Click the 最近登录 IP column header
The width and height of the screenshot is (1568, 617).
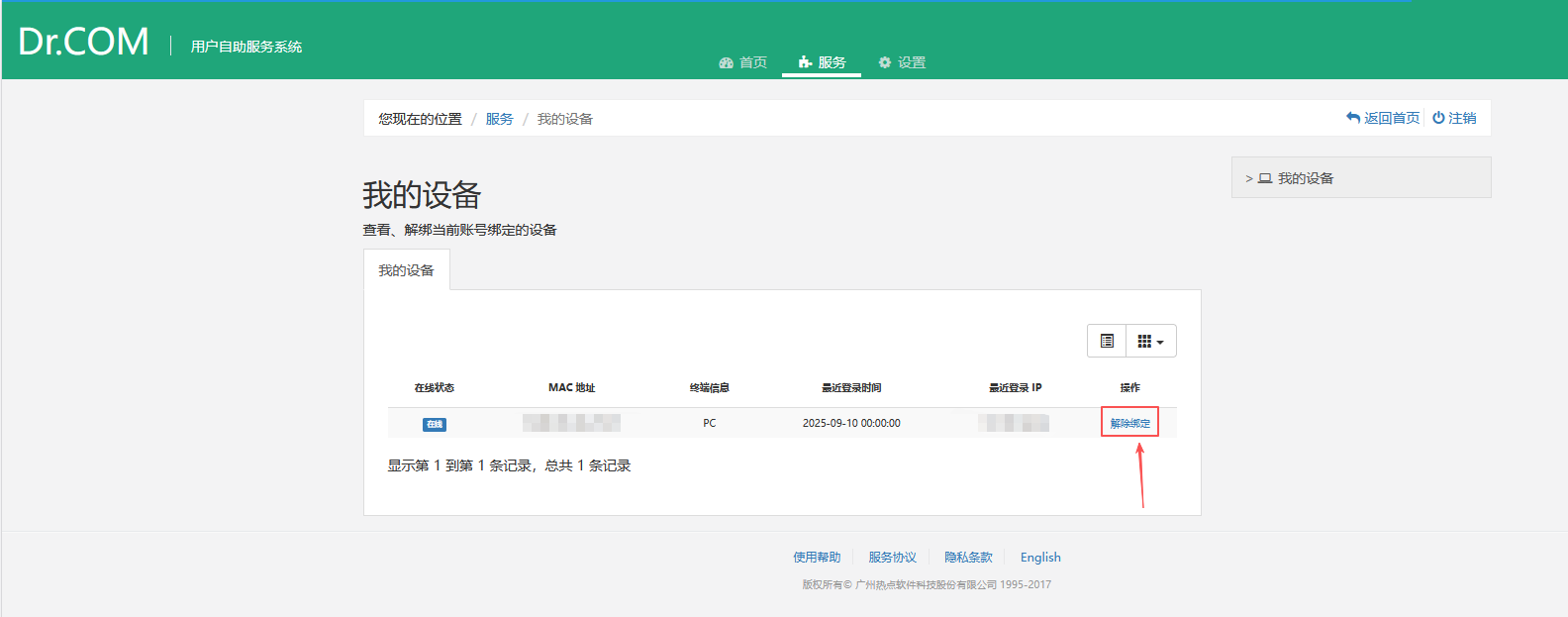[x=1015, y=387]
